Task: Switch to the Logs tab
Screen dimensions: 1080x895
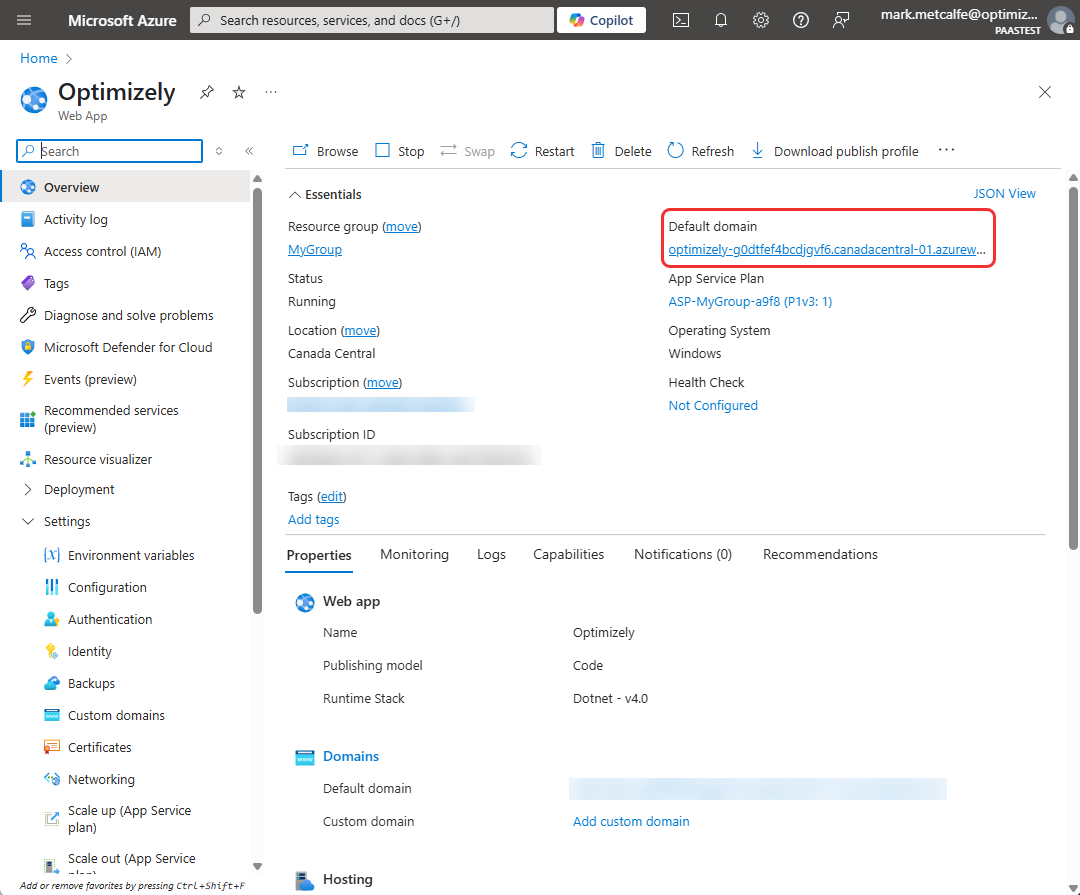Action: click(x=491, y=555)
